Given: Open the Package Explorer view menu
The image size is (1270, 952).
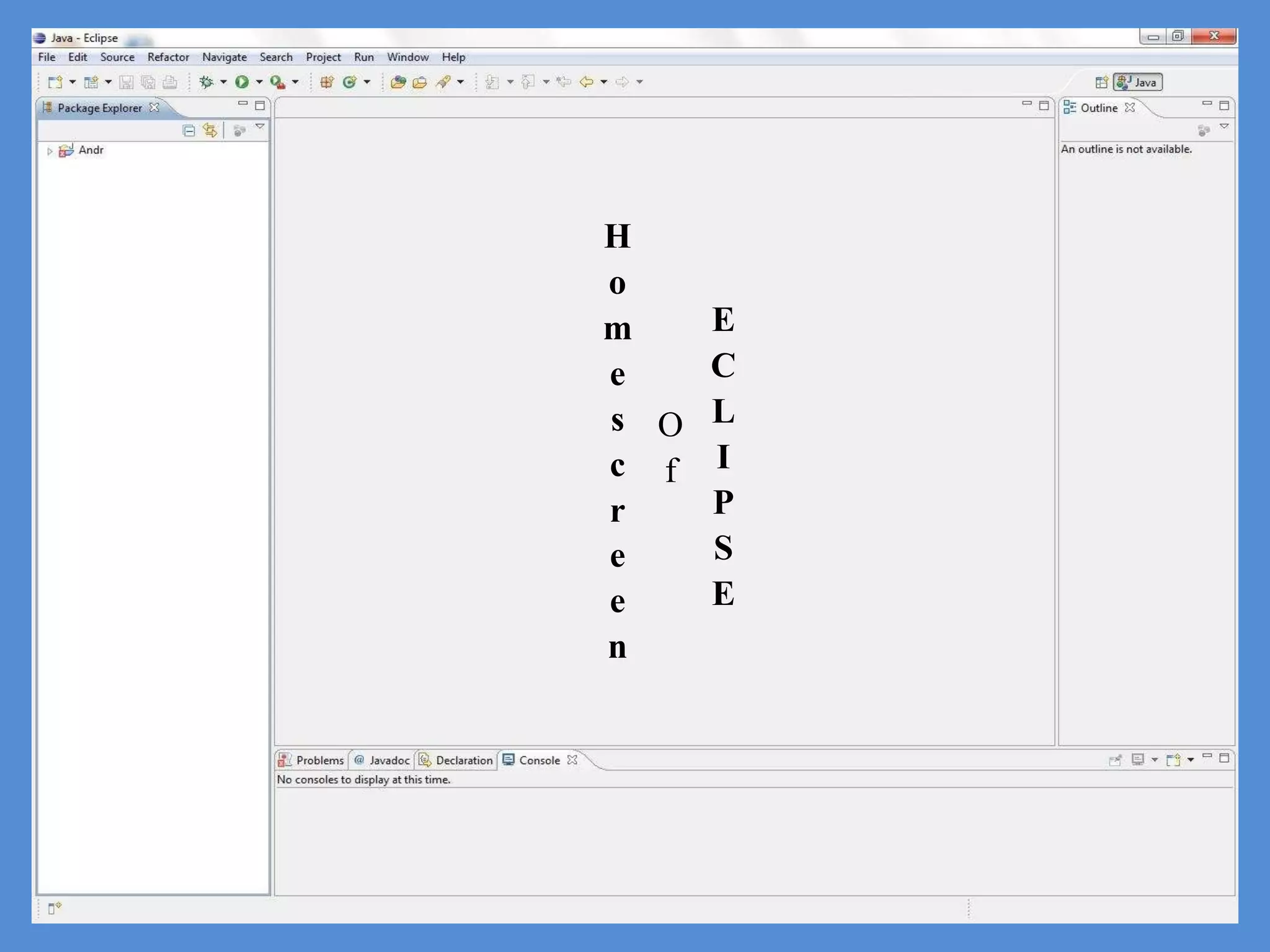Looking at the screenshot, I should click(260, 127).
